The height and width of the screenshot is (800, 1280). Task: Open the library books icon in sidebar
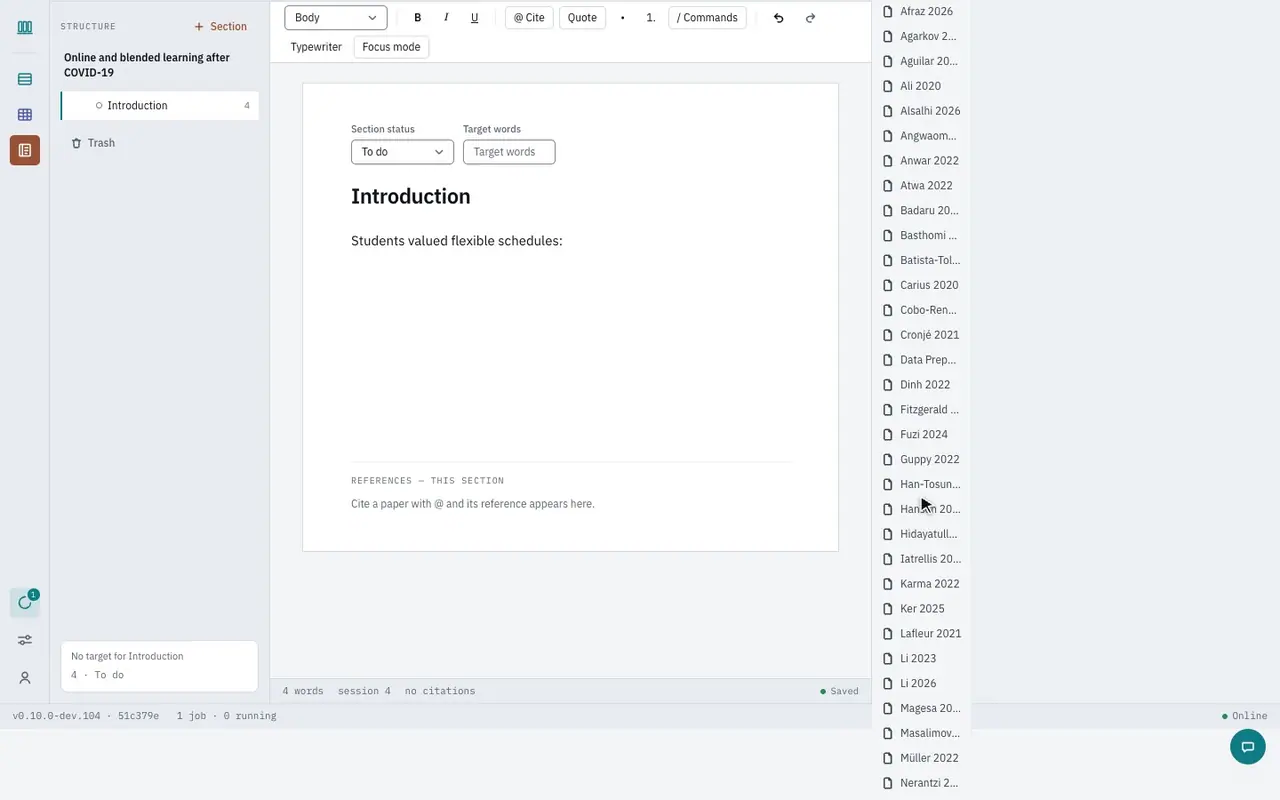25,27
